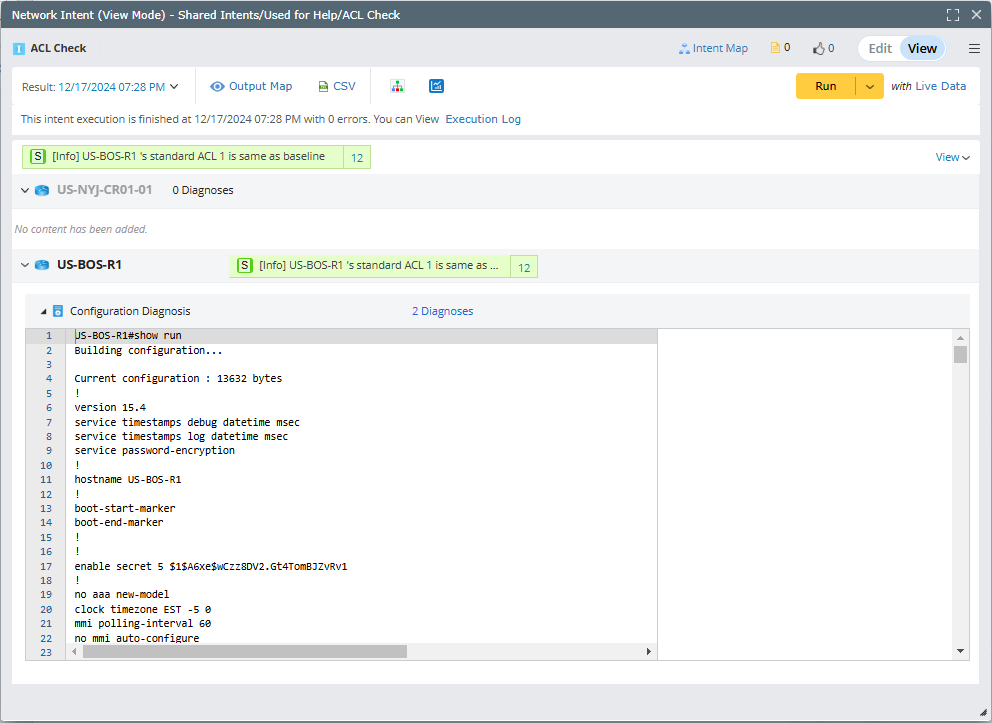Switch to Edit mode
992x723 pixels.
coord(879,48)
